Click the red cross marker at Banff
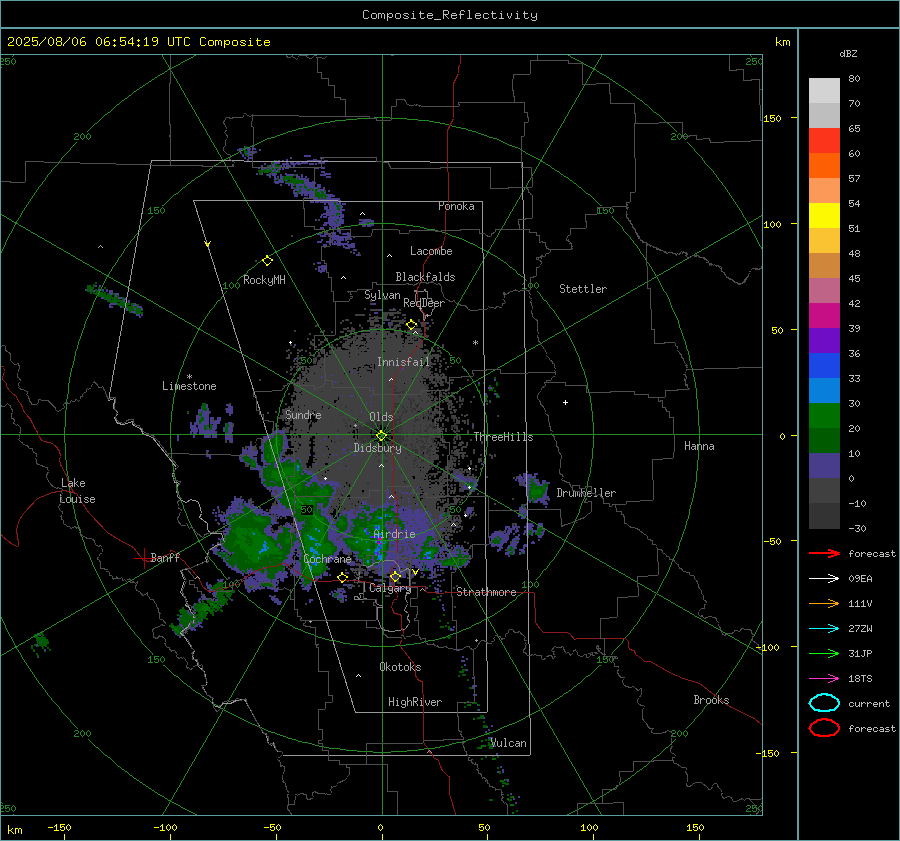The image size is (900, 841). [143, 558]
